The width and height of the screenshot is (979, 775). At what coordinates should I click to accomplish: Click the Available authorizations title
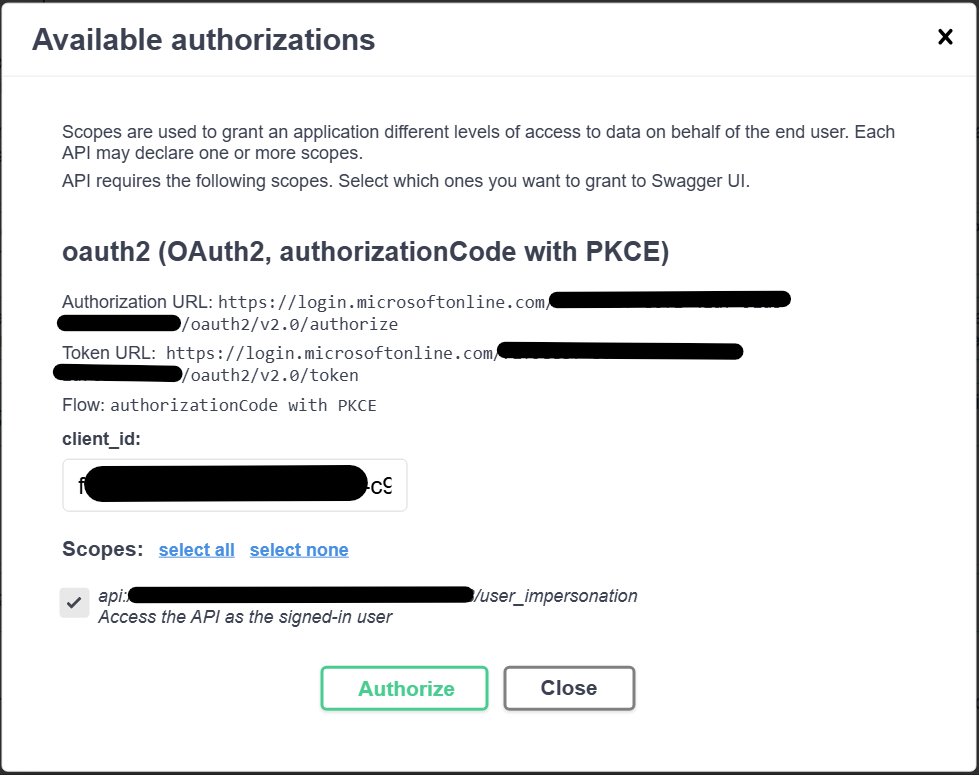coord(204,39)
